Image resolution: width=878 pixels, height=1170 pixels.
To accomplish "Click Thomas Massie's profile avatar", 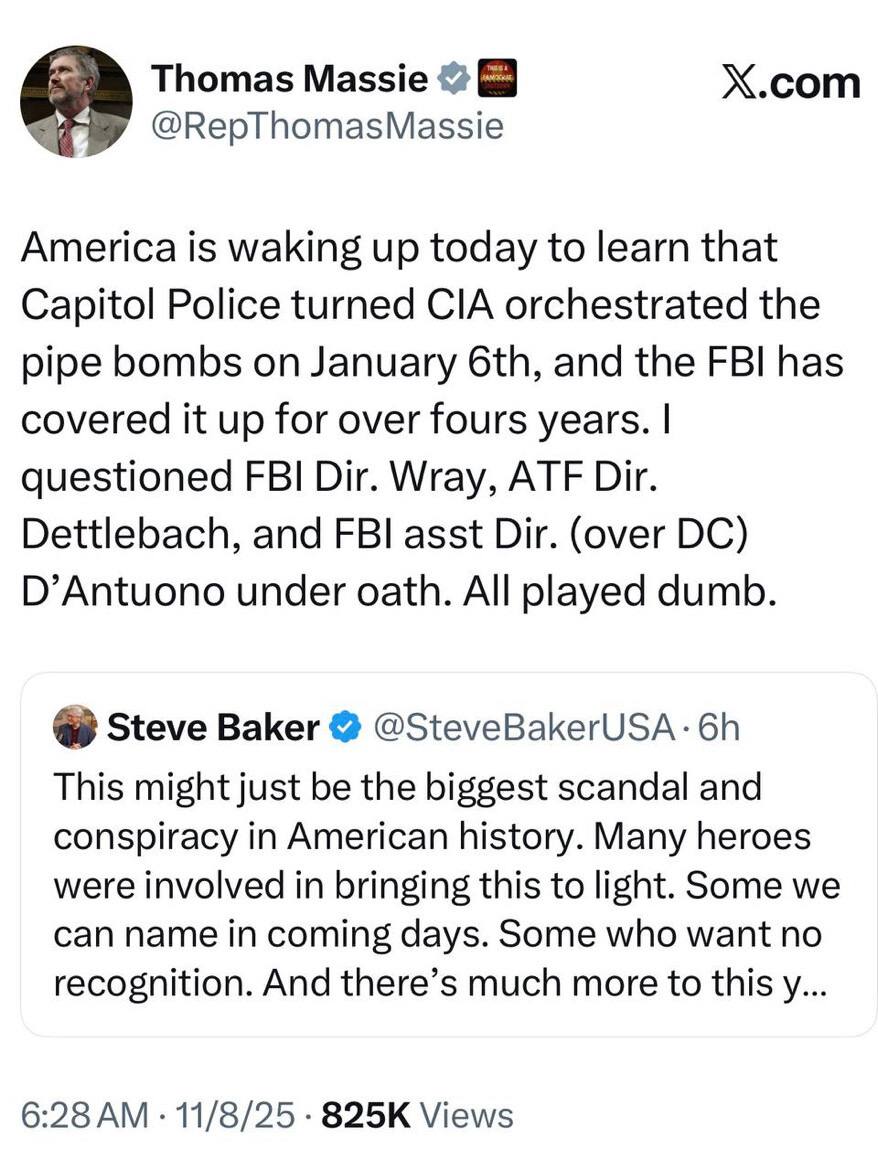I will [76, 101].
